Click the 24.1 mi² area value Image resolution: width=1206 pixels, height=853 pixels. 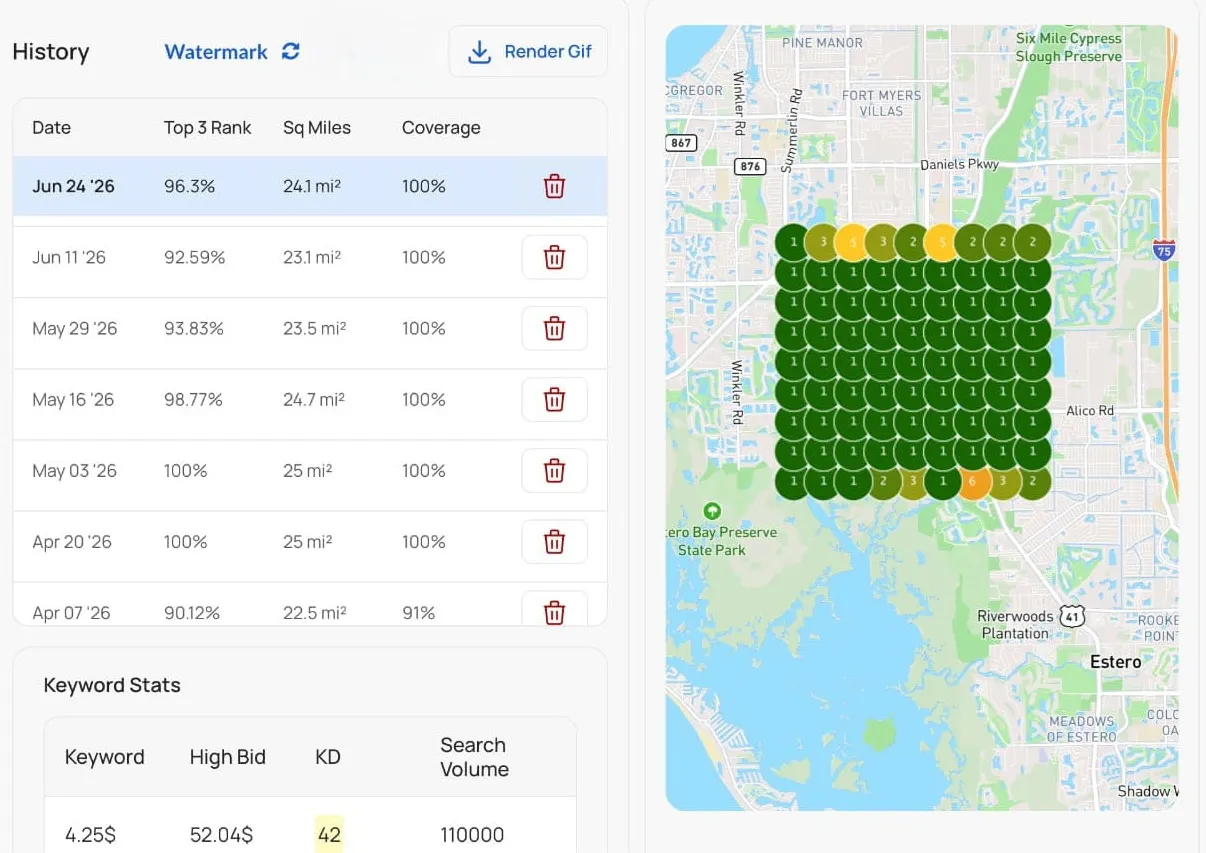tap(312, 186)
